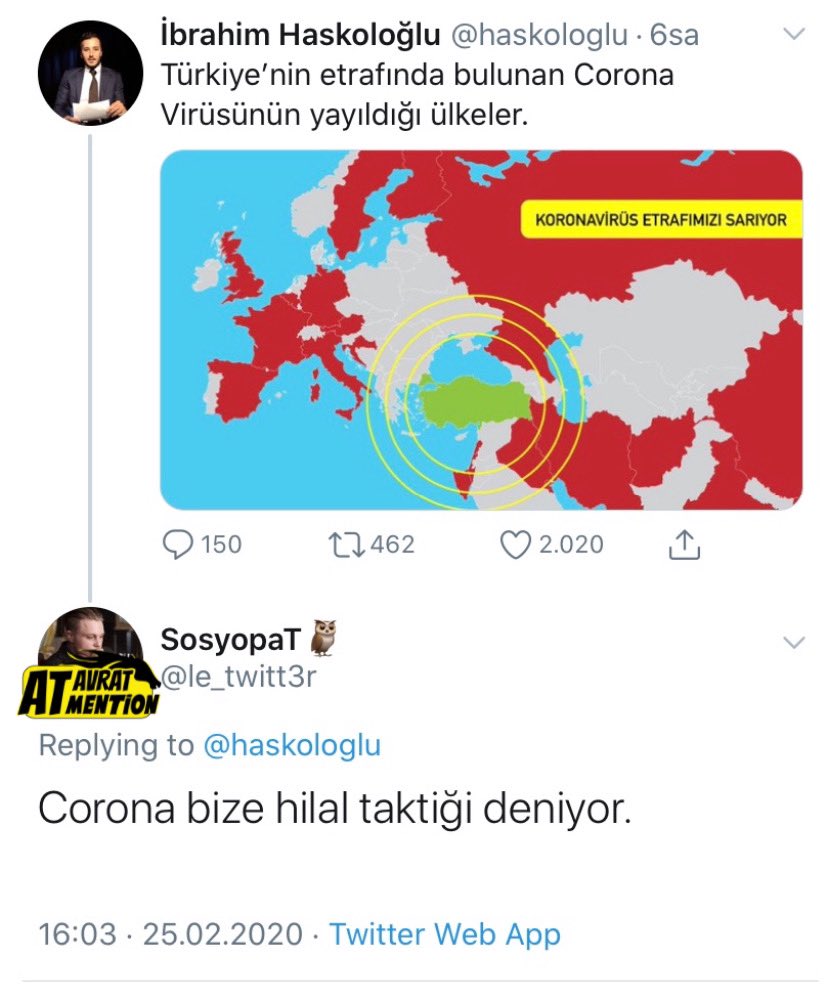Open the coronavirus map image

pyautogui.click(x=481, y=330)
